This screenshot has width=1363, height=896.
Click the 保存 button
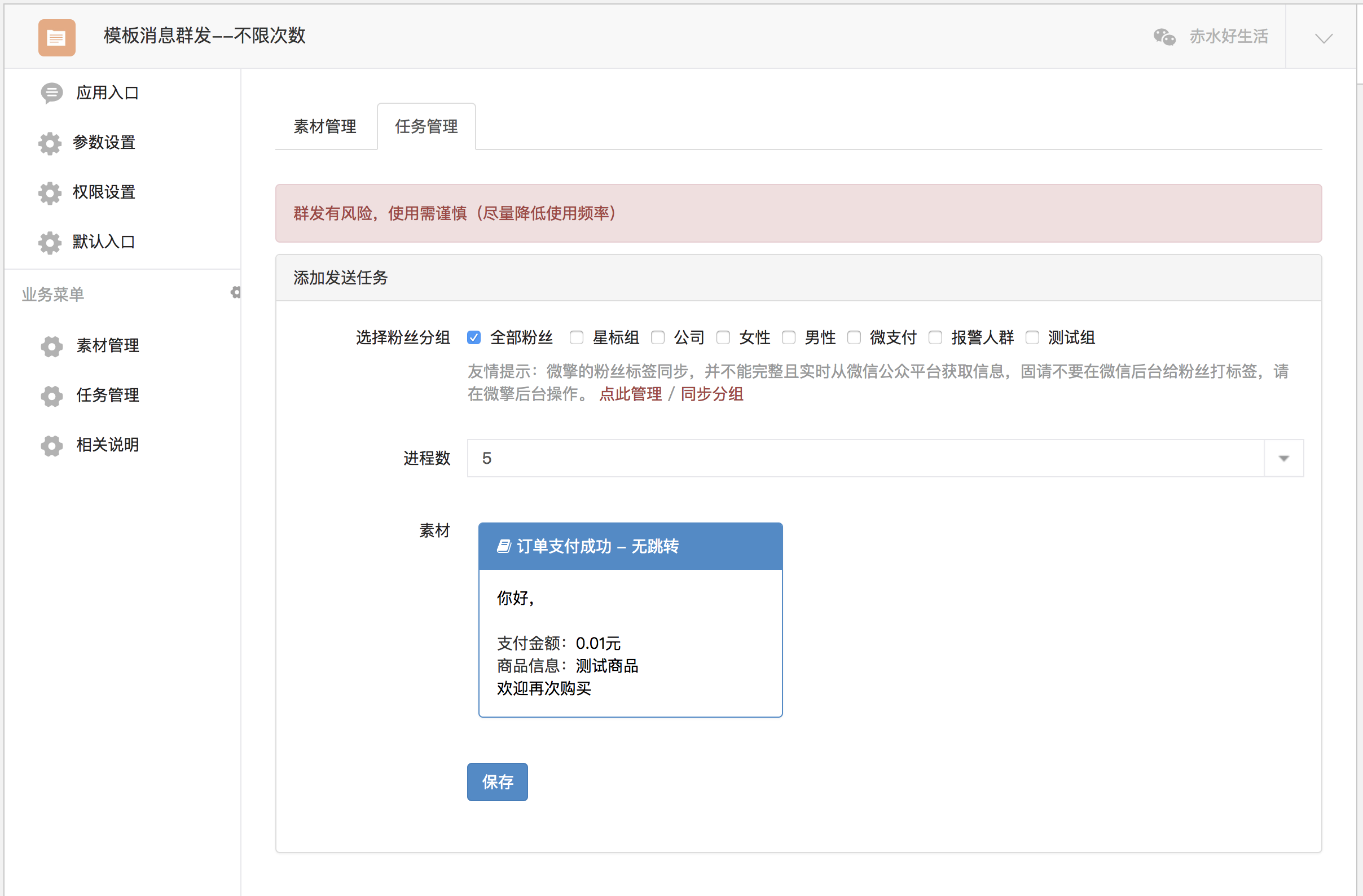[497, 782]
